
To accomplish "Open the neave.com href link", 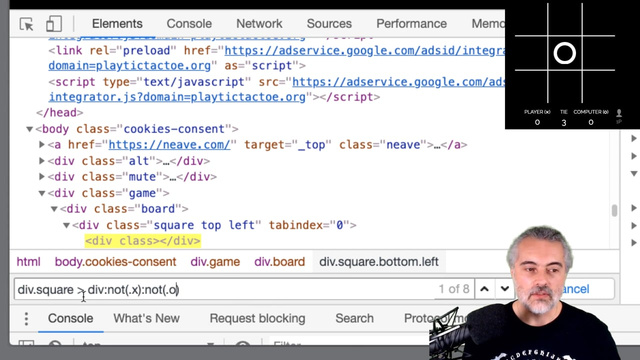I will tap(169, 145).
